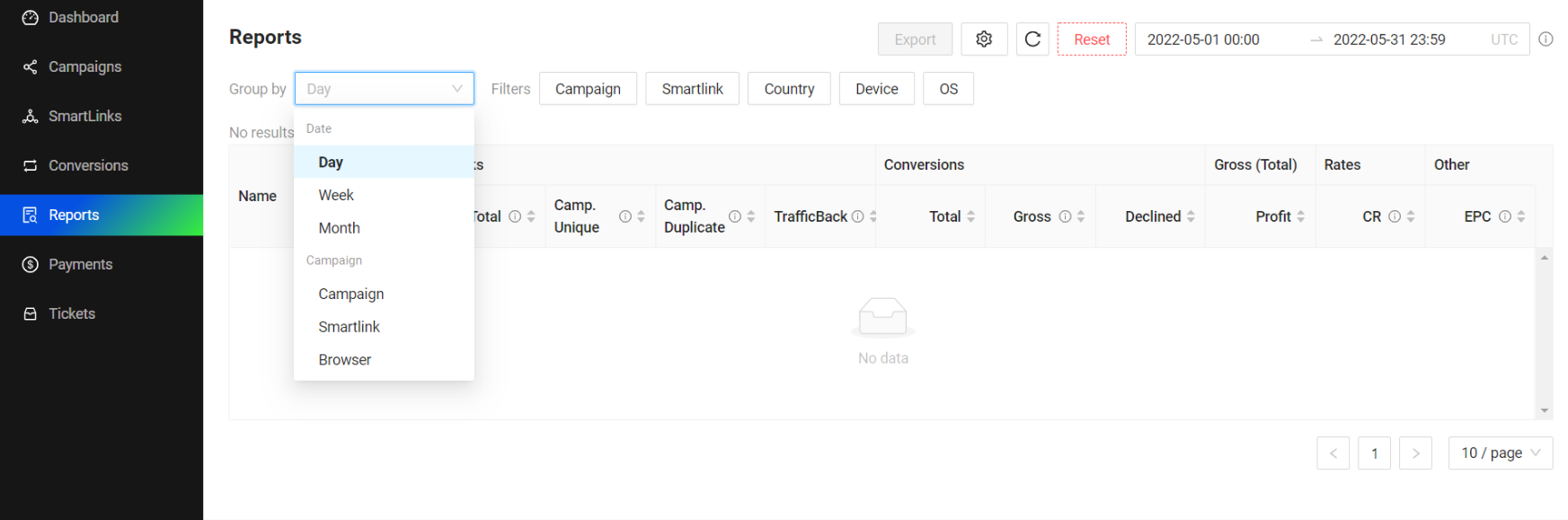
Task: Go to next page arrow
Action: click(1416, 454)
